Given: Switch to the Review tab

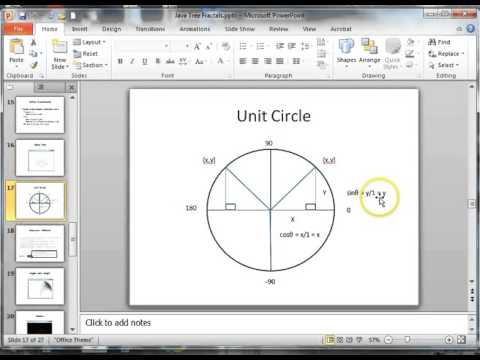Looking at the screenshot, I should pyautogui.click(x=279, y=29).
